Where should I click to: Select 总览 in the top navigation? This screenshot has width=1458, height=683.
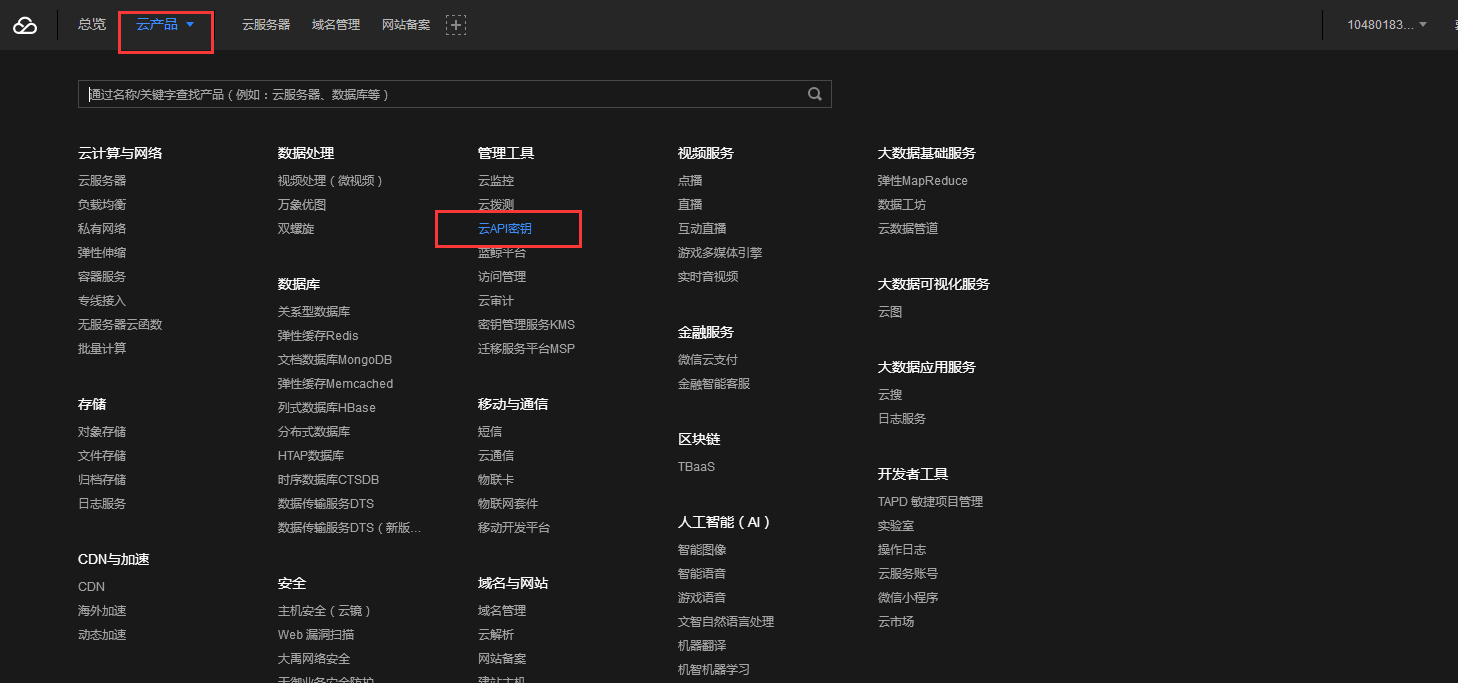[91, 24]
